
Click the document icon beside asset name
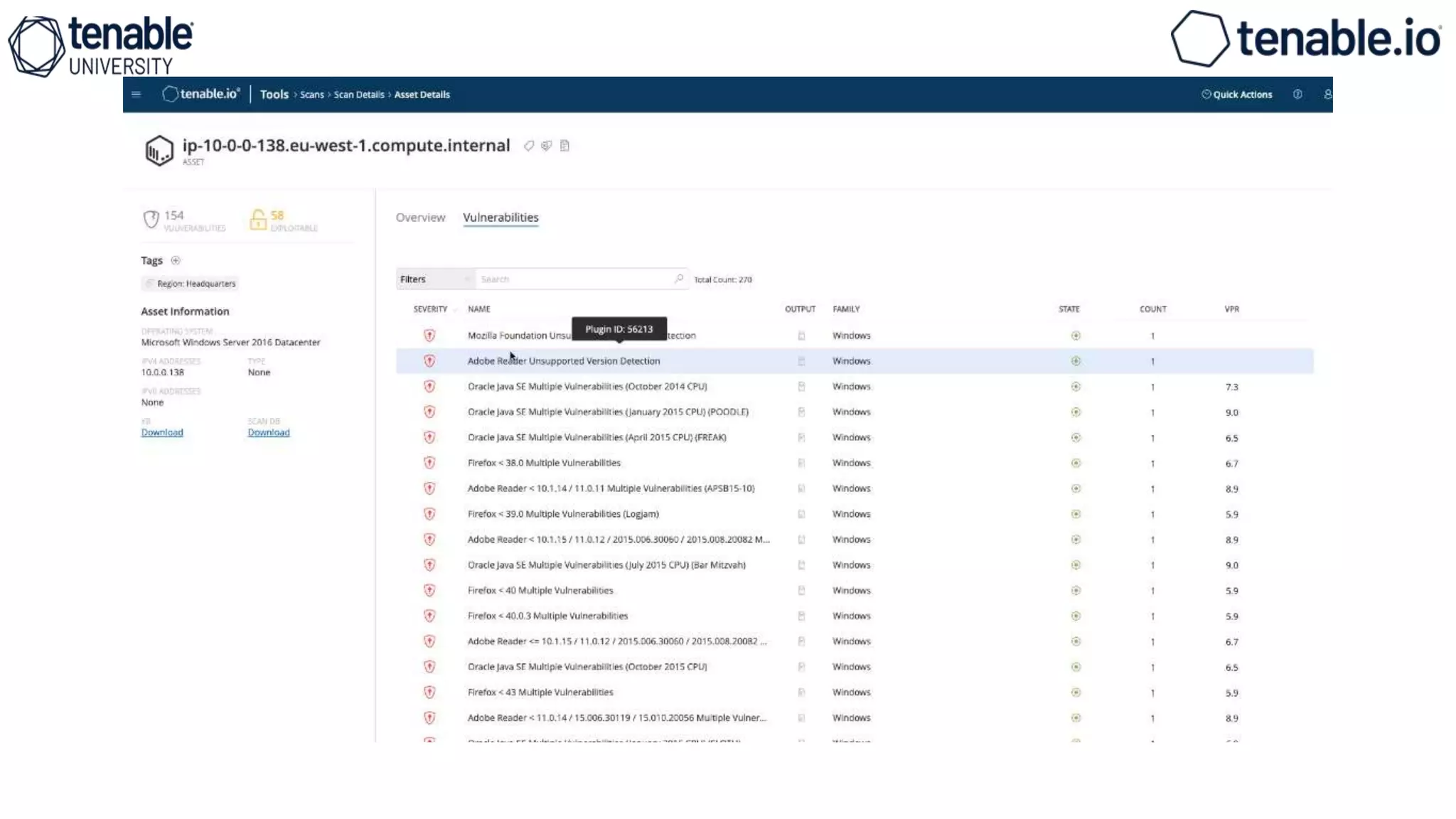[564, 146]
